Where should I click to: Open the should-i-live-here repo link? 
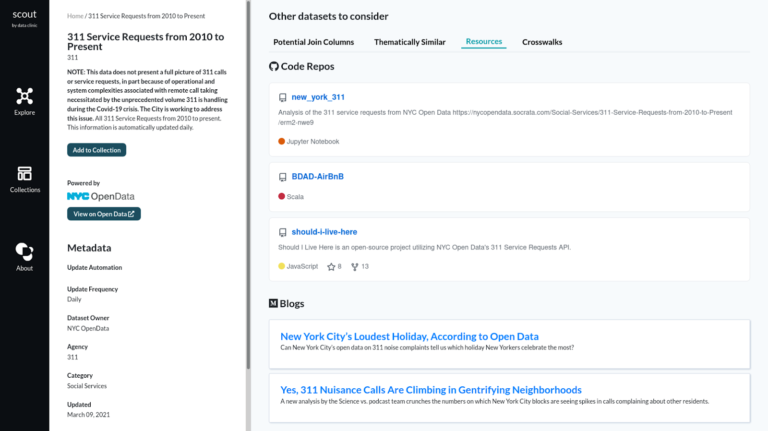point(324,232)
